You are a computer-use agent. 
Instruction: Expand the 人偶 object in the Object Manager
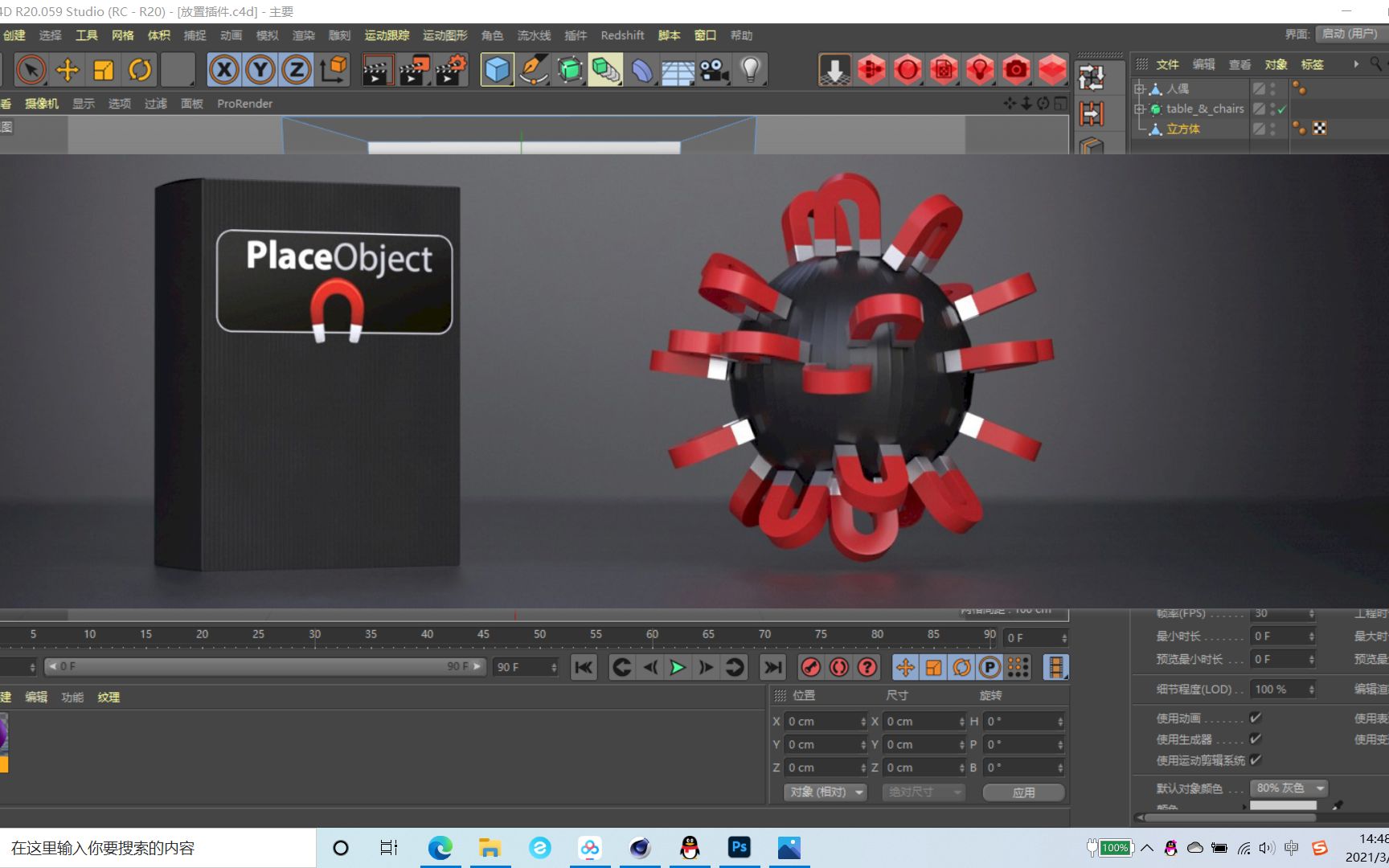1139,88
